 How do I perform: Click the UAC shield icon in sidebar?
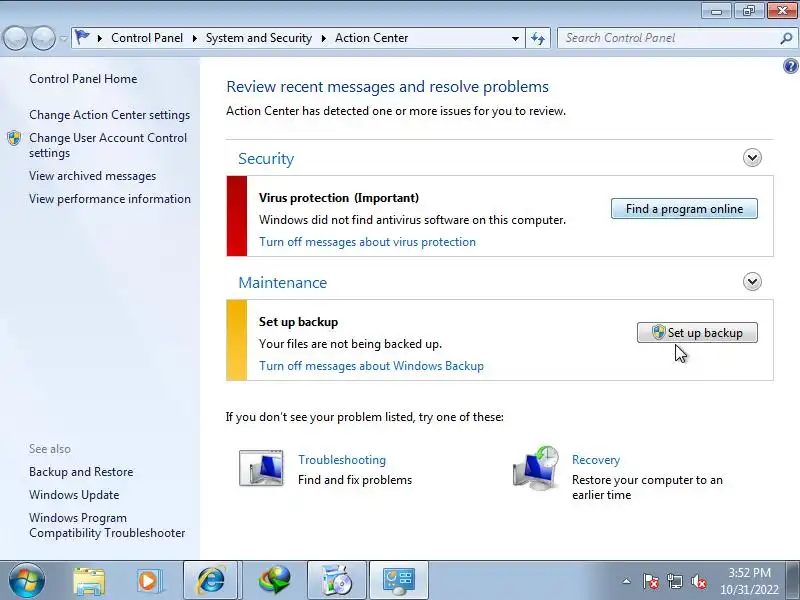tap(14, 138)
